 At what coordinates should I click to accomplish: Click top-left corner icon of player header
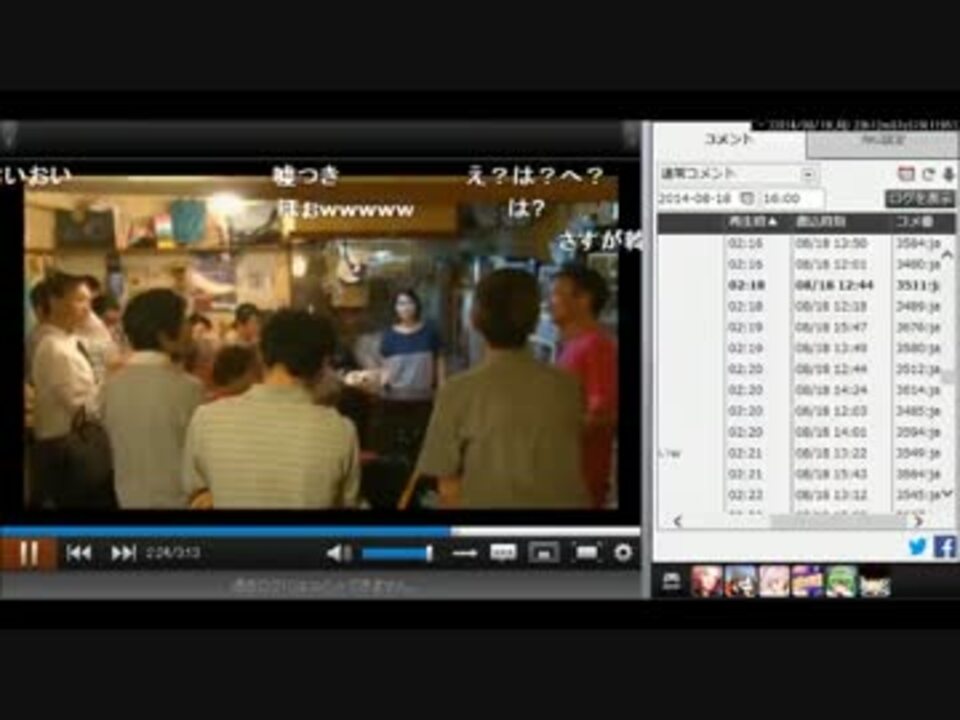point(9,135)
